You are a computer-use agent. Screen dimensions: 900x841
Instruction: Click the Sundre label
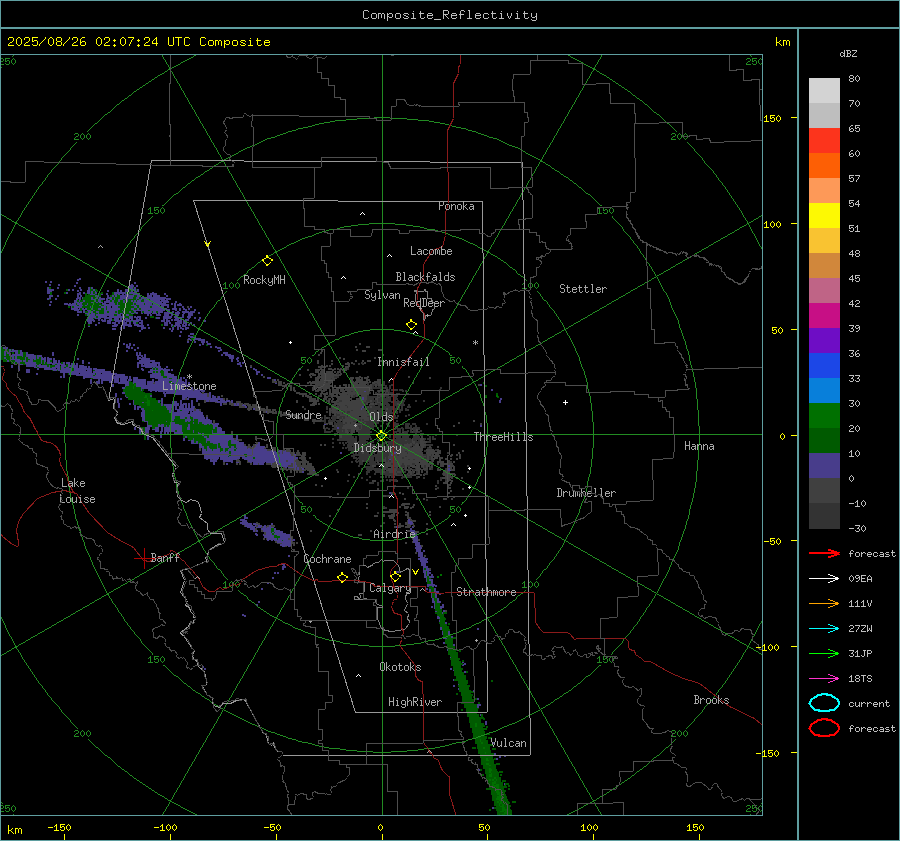pyautogui.click(x=303, y=415)
